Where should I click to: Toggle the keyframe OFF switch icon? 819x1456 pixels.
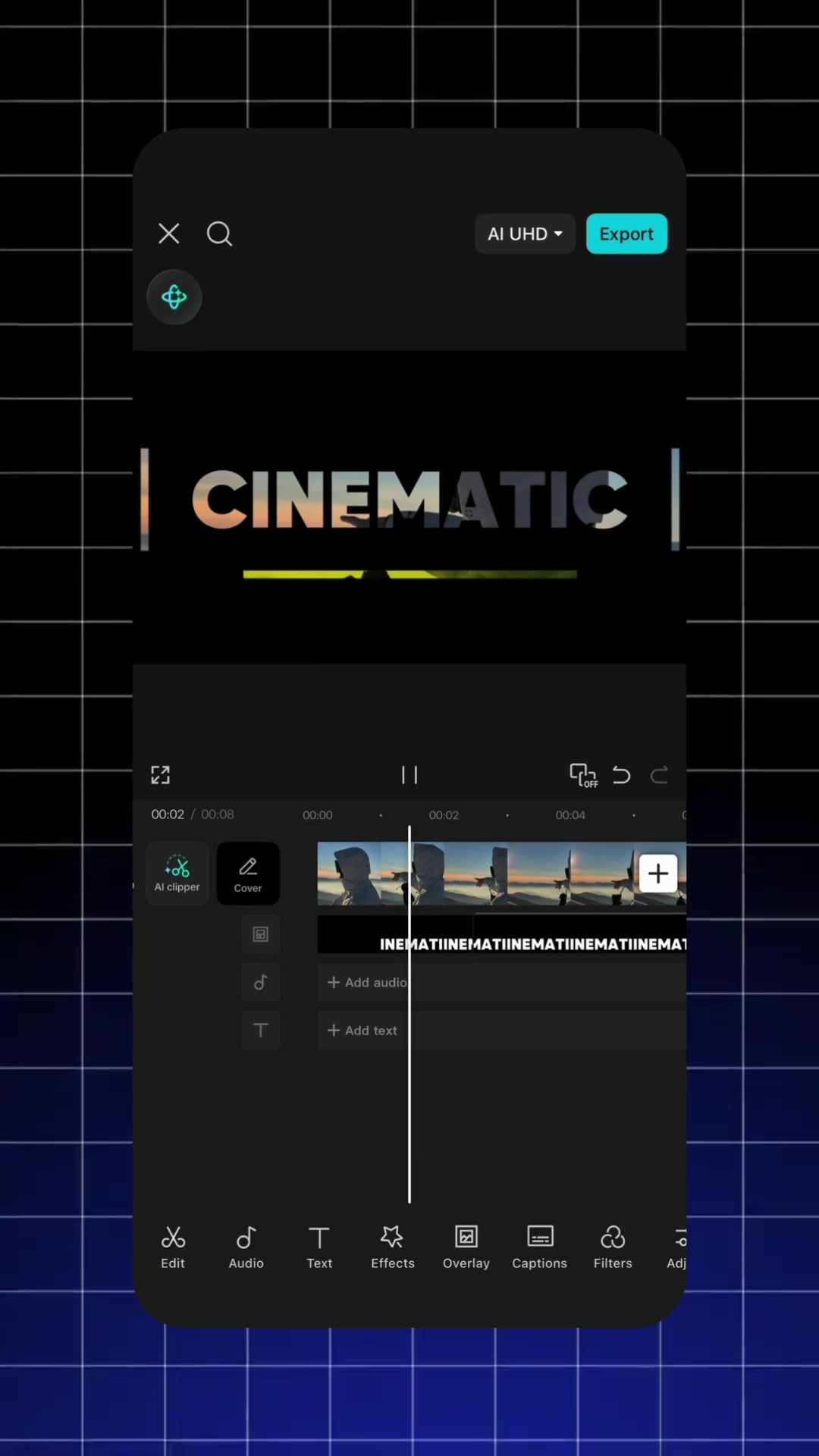click(x=583, y=775)
